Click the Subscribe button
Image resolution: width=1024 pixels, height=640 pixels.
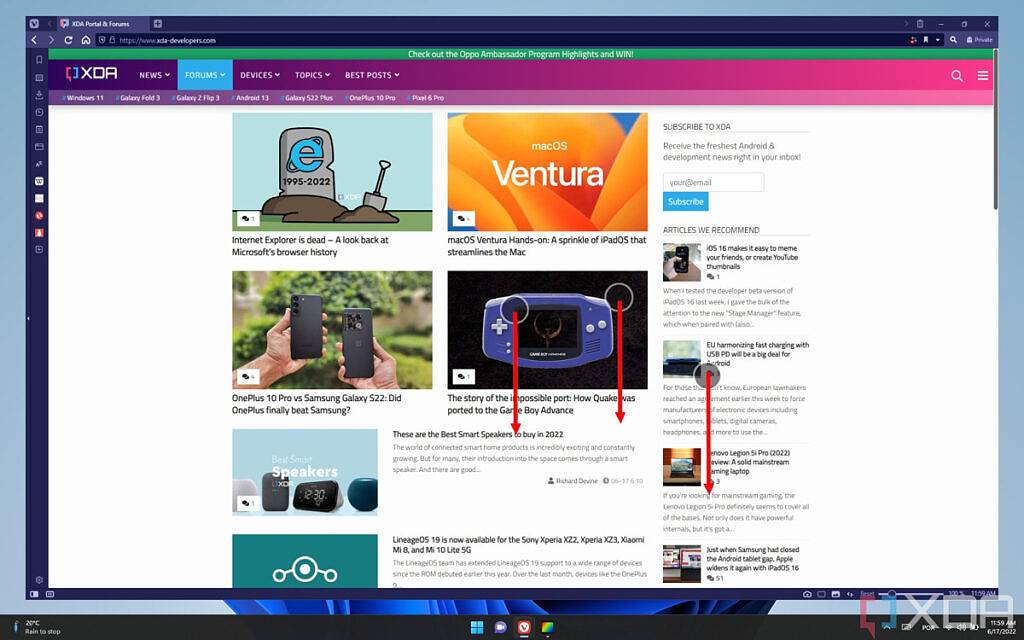[685, 201]
